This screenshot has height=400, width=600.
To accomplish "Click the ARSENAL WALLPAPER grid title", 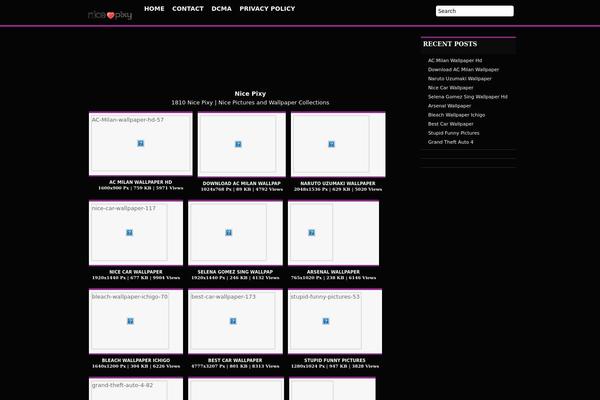I will click(333, 272).
